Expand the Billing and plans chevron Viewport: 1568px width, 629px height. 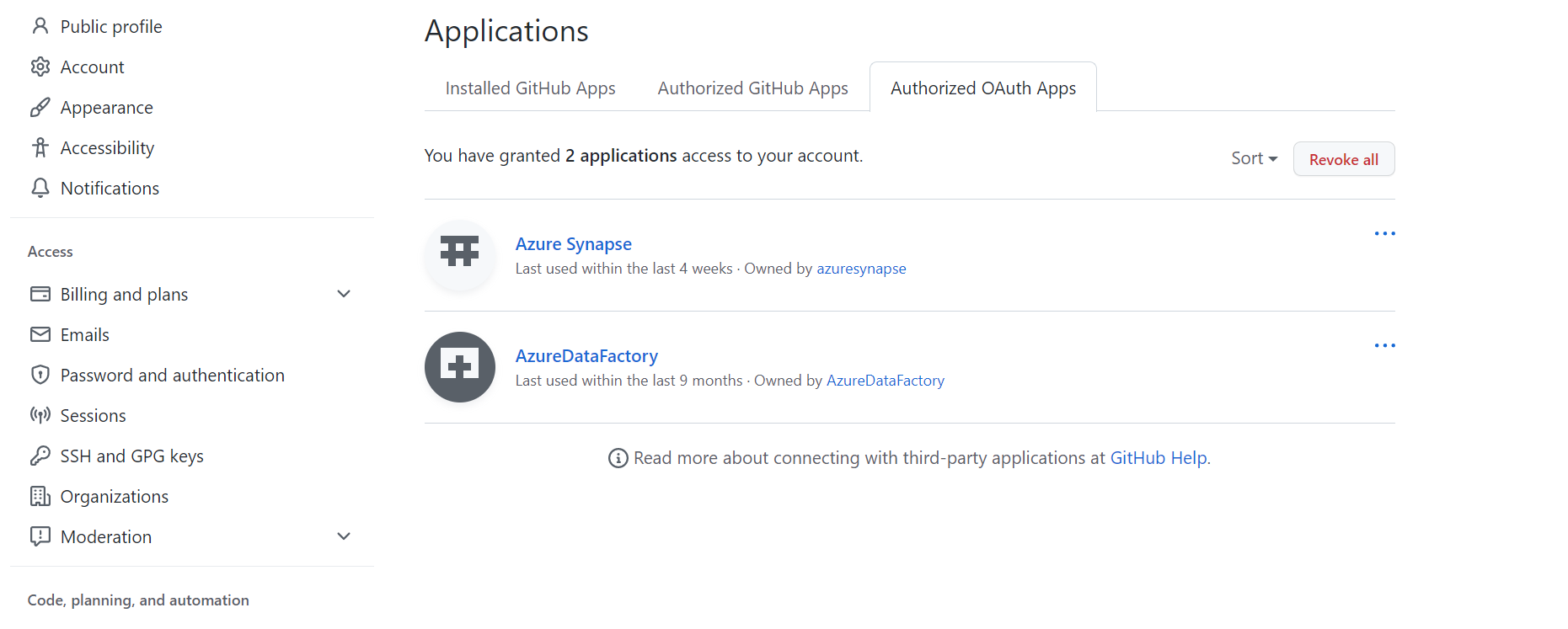click(344, 294)
